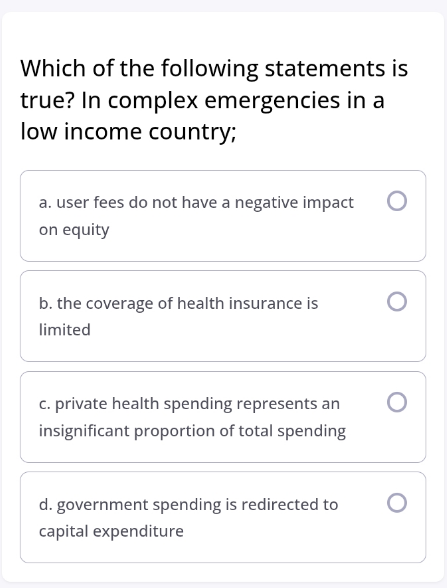The image size is (447, 588).
Task: Choose the card mentioning 'capital expenditure'
Action: (x=223, y=517)
